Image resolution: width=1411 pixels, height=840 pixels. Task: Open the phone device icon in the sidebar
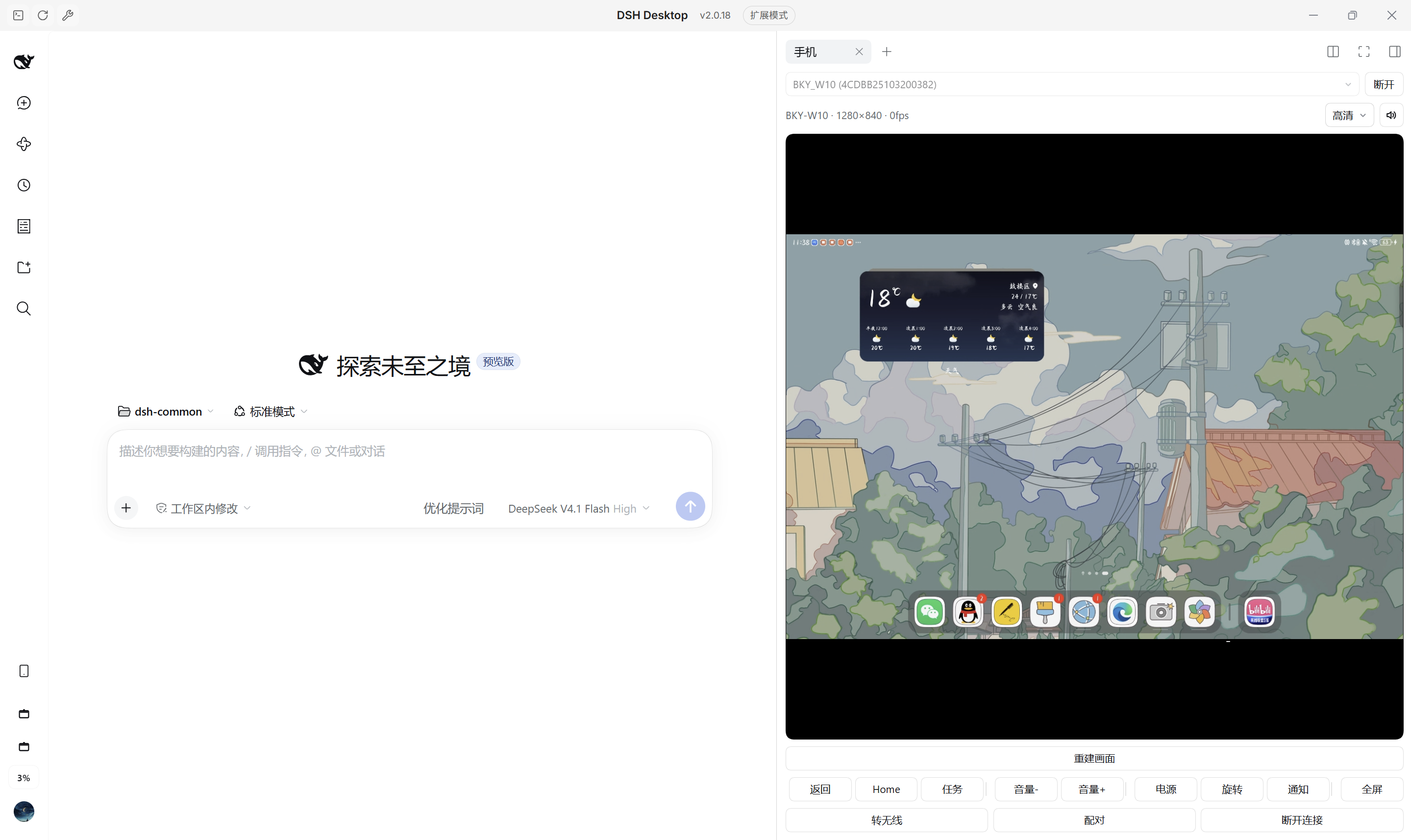point(24,671)
